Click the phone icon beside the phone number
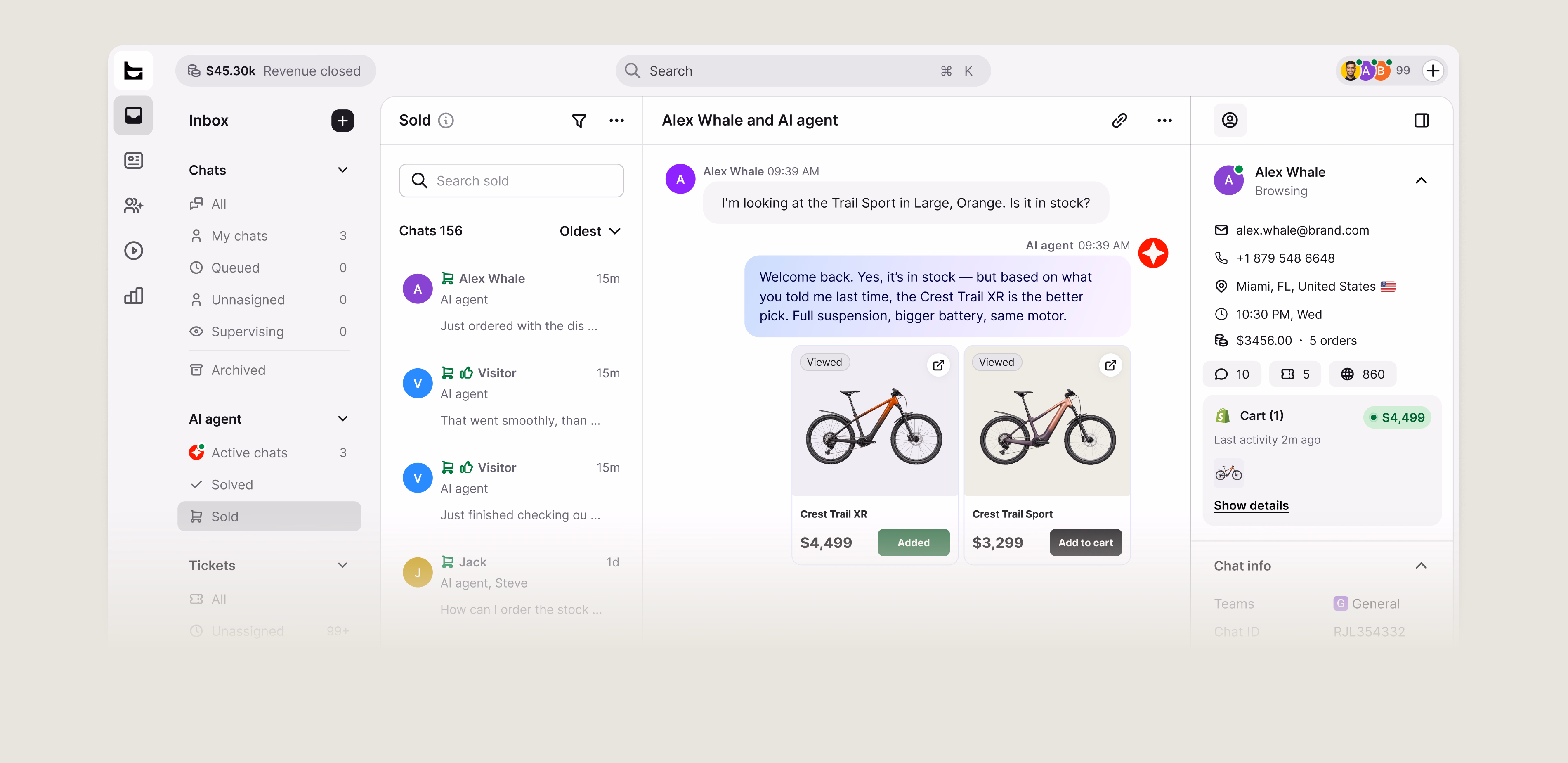The image size is (1568, 763). click(1221, 258)
